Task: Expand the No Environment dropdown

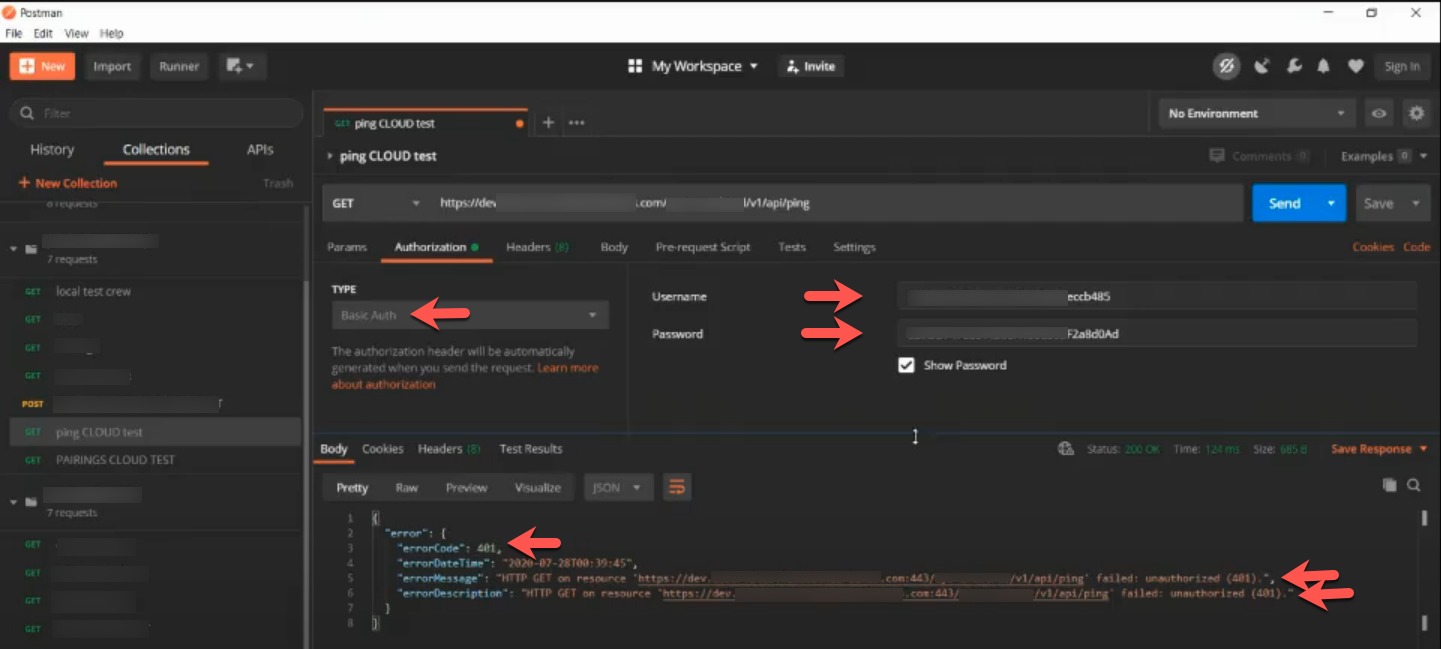Action: coord(1256,114)
